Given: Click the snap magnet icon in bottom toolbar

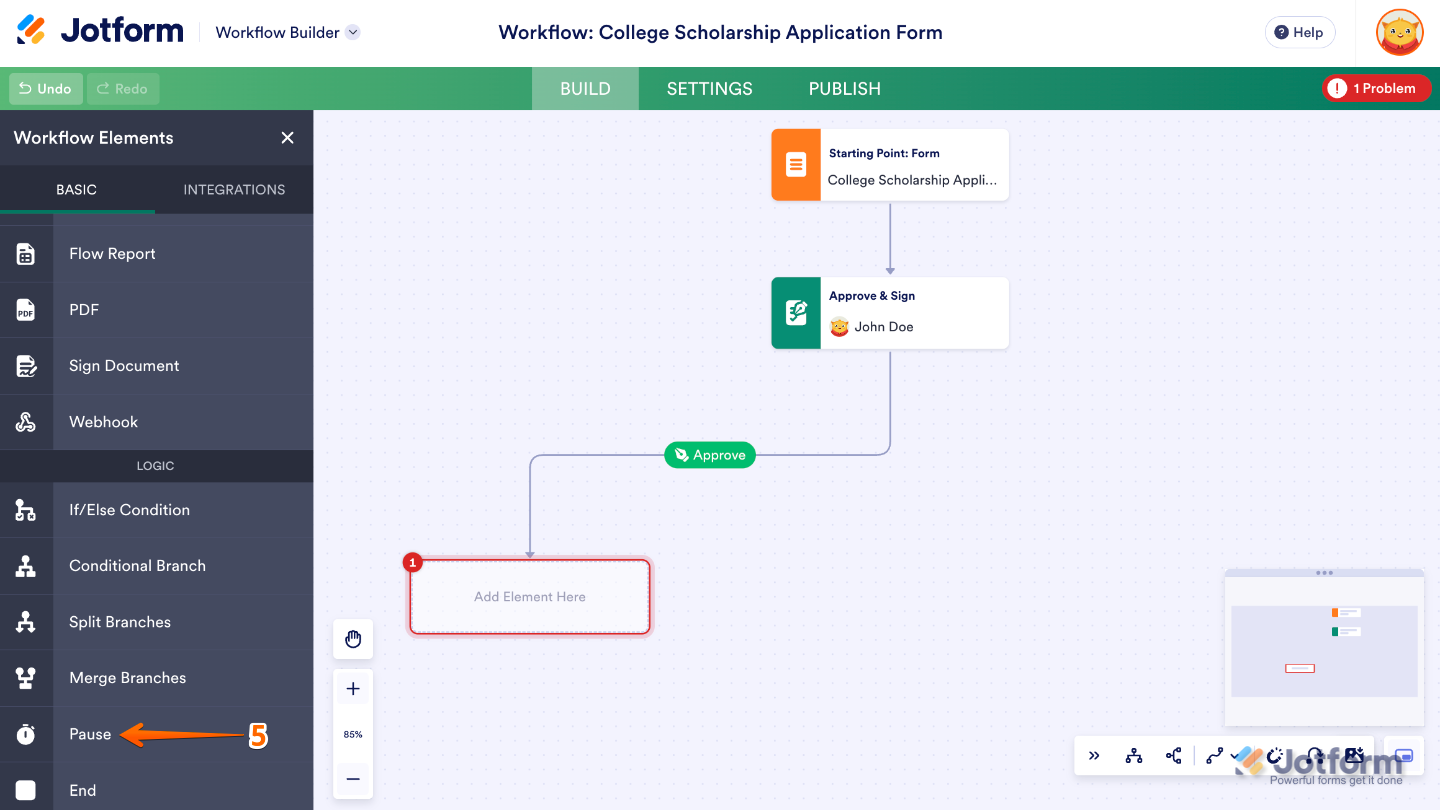Looking at the screenshot, I should (x=1273, y=756).
